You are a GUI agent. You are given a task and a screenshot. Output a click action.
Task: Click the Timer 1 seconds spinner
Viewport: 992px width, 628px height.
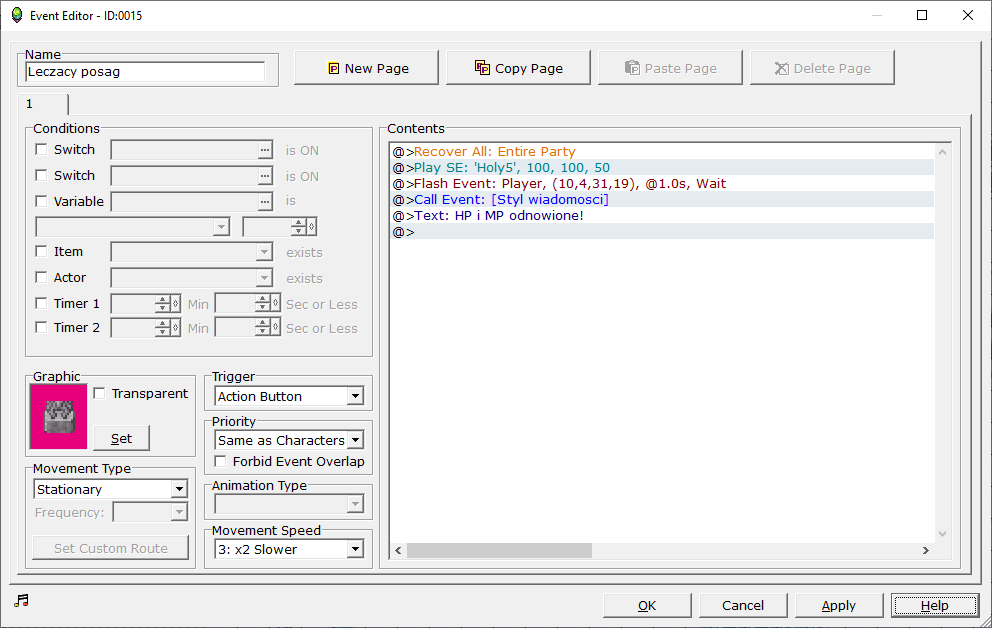[247, 304]
